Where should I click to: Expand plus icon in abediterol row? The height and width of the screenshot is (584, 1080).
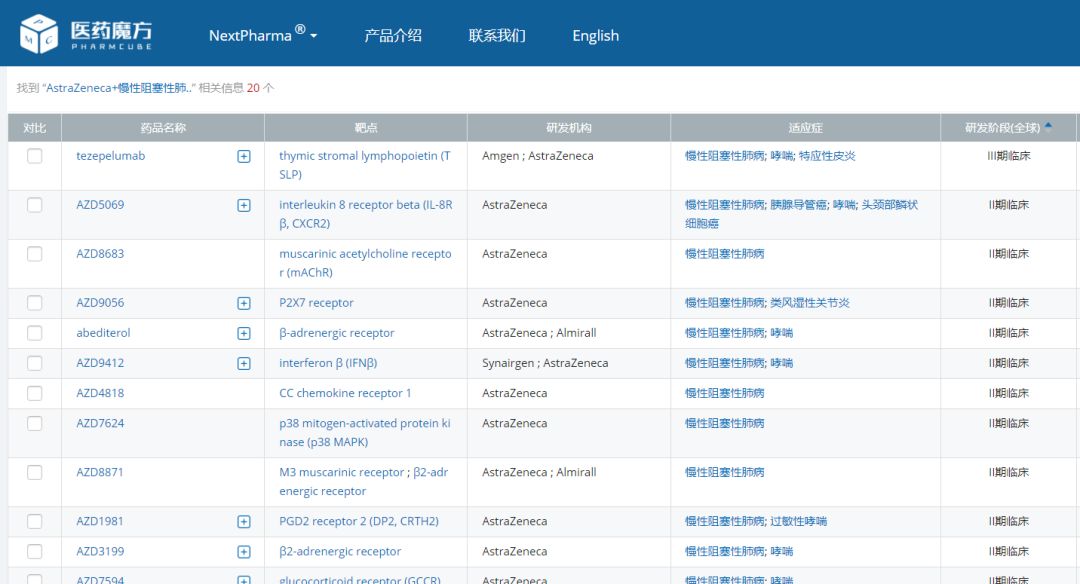click(244, 333)
